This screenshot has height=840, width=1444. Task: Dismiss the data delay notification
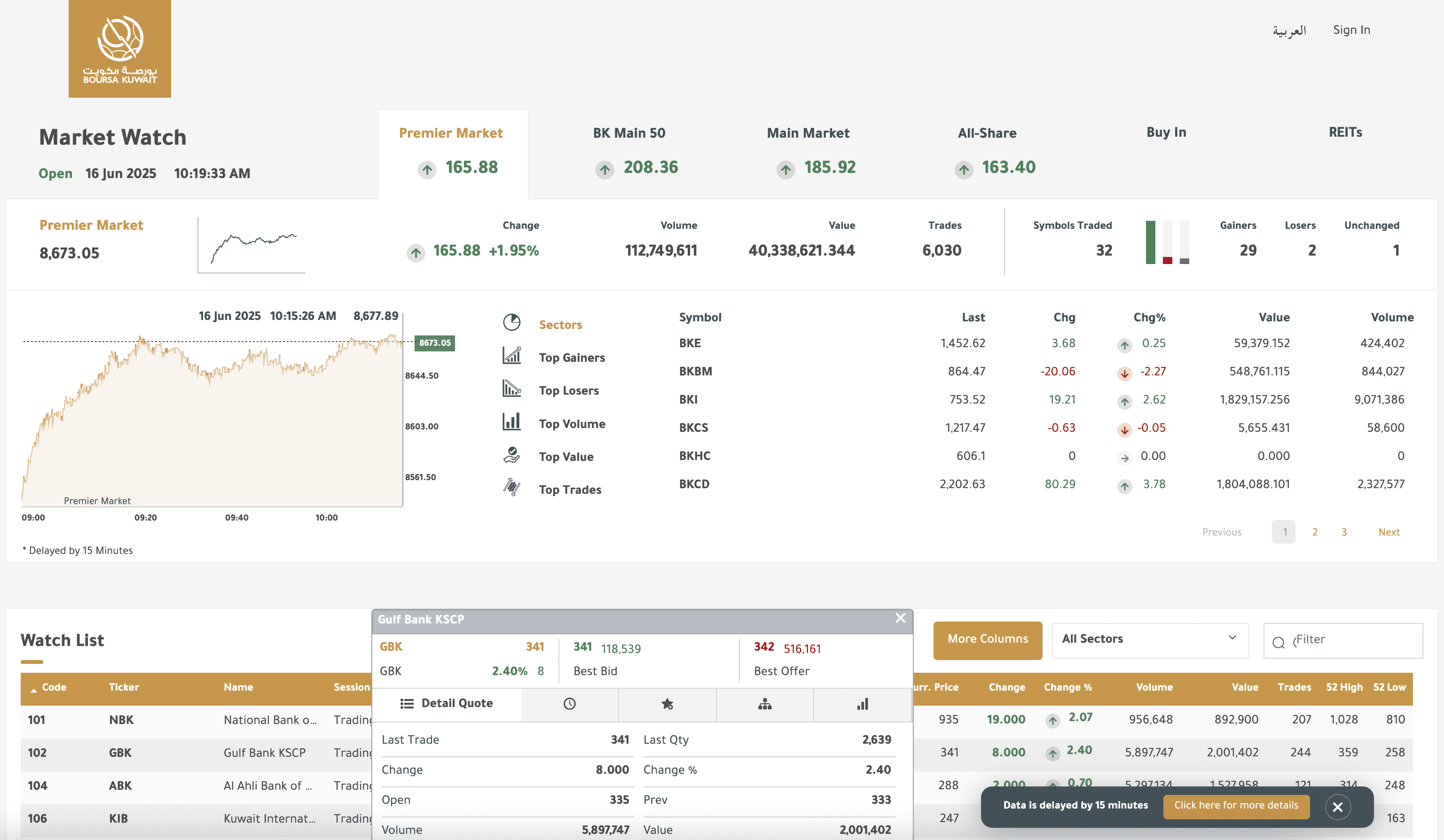click(1337, 807)
